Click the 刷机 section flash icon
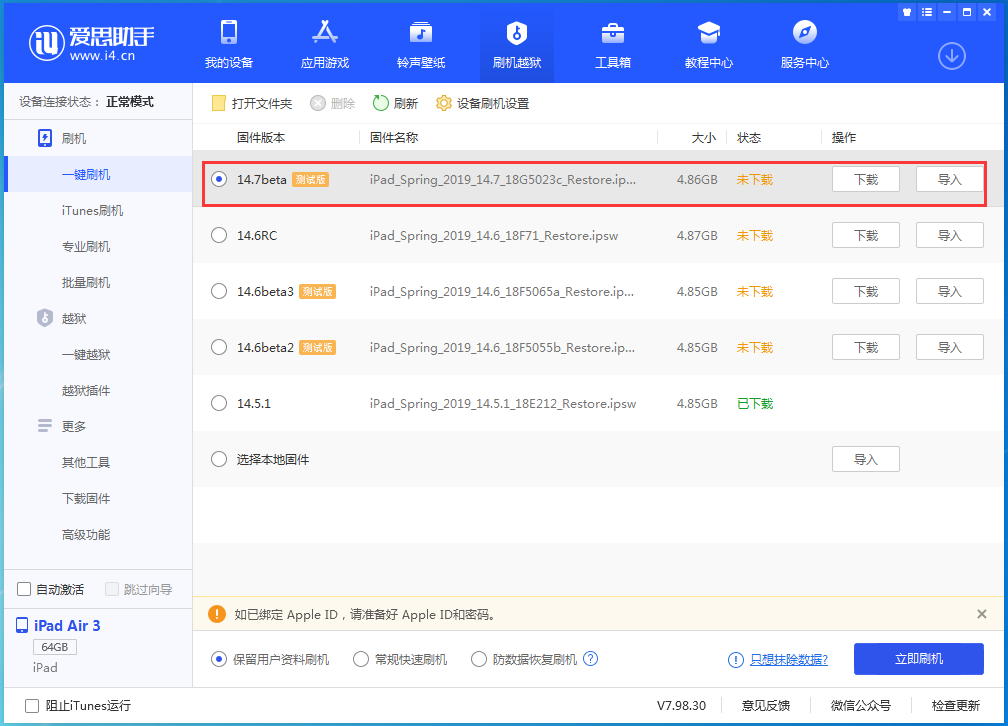 (x=44, y=138)
